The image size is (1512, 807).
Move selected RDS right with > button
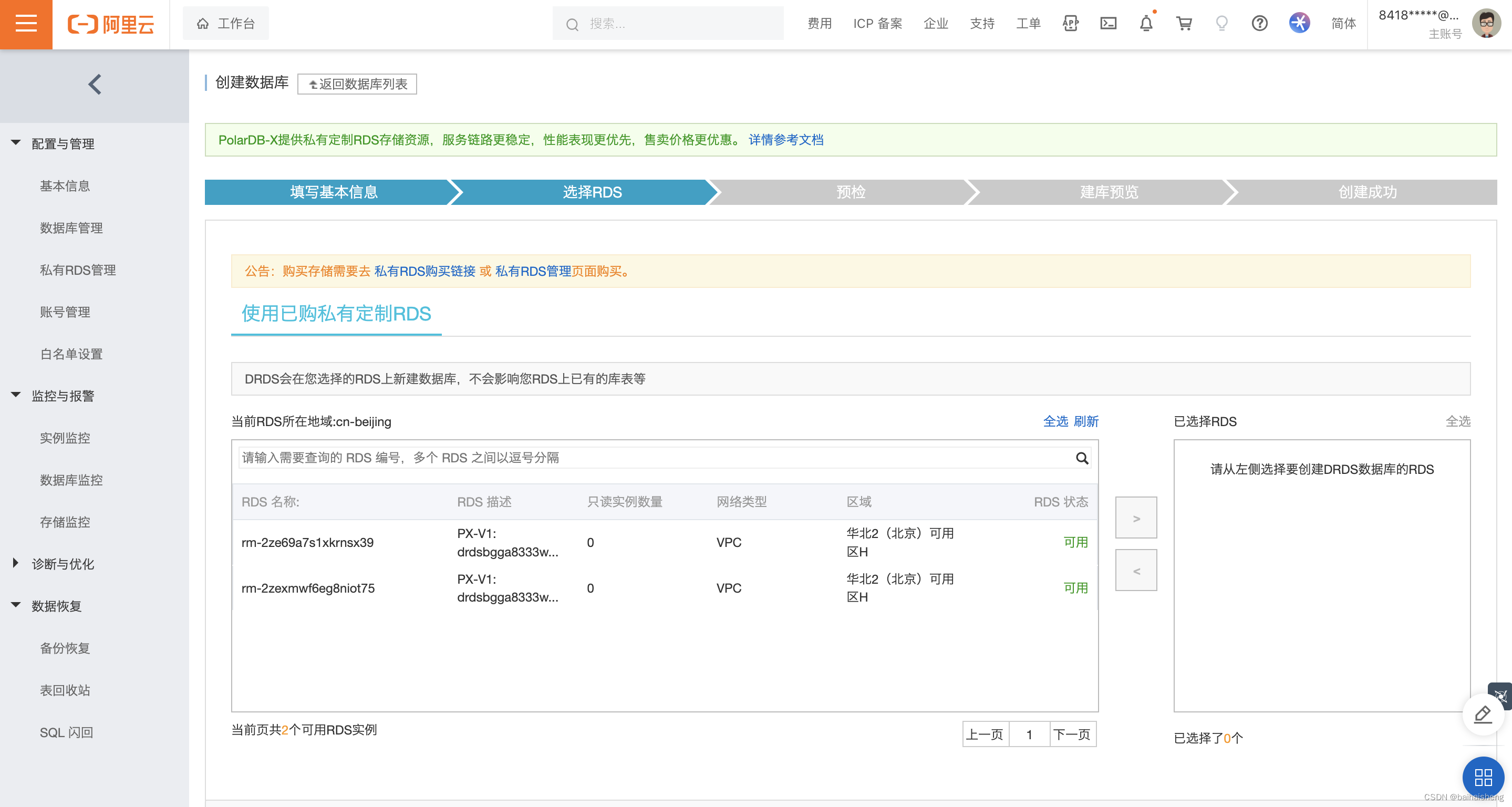[1136, 518]
